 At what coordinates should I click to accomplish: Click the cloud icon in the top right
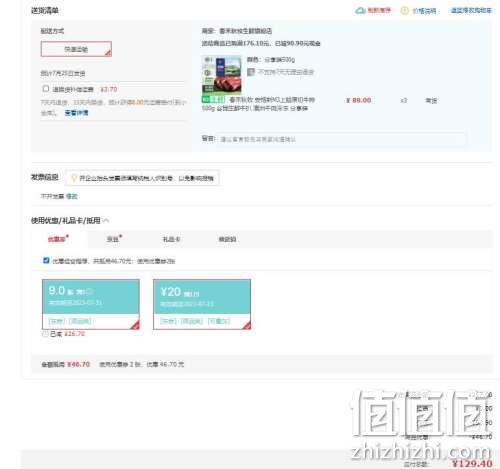pyautogui.click(x=360, y=11)
